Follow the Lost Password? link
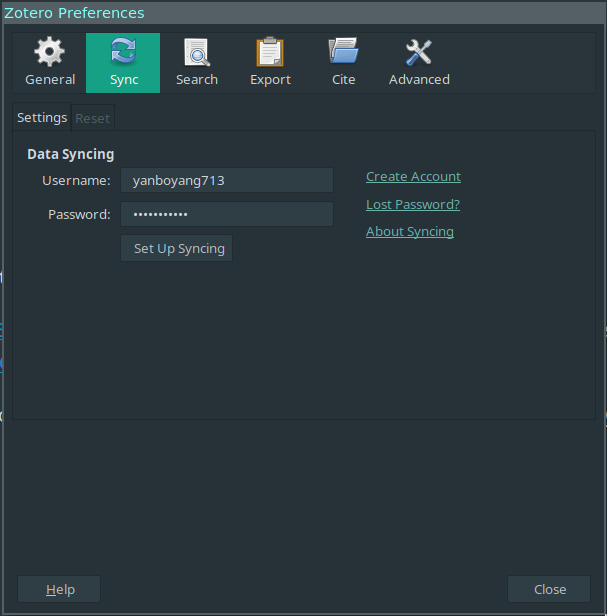Viewport: 607px width, 616px height. (413, 204)
